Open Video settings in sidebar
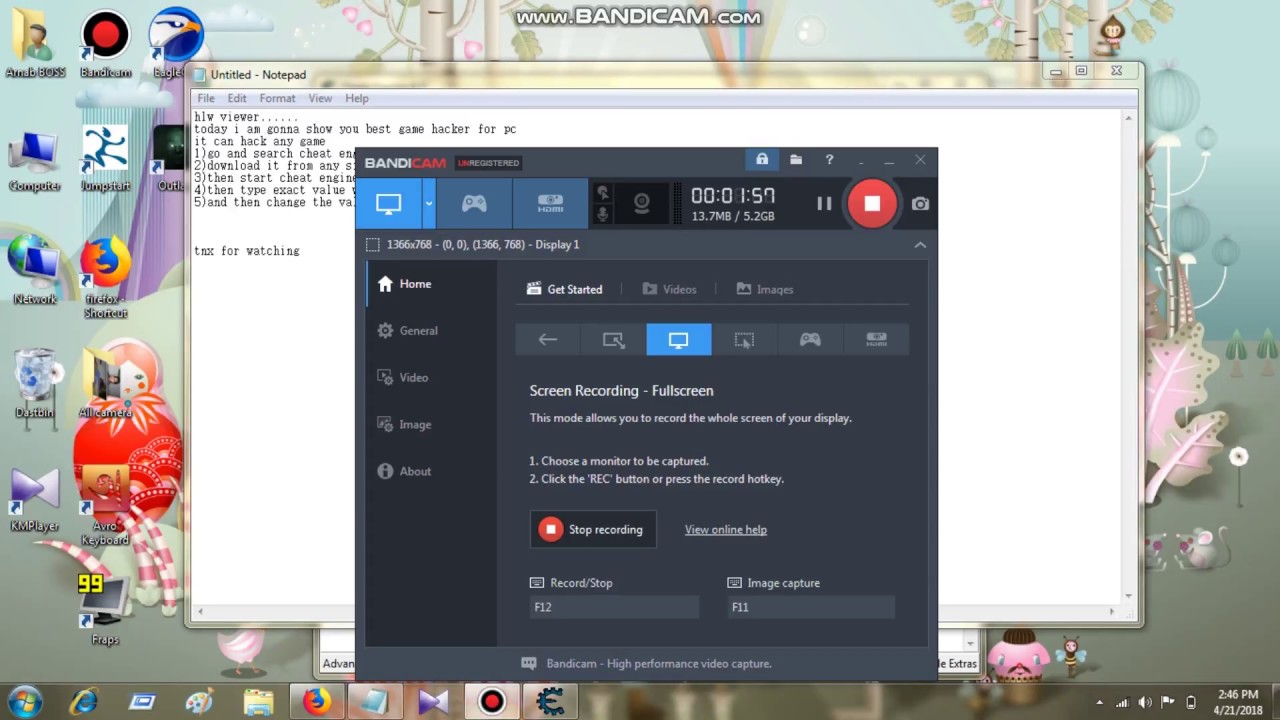 [x=430, y=378]
